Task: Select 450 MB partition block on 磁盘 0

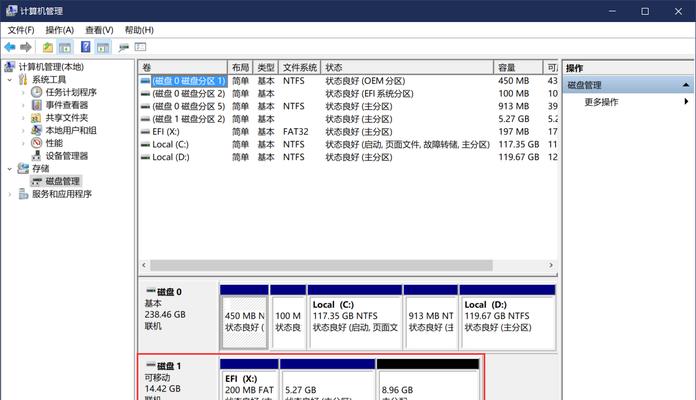Action: pyautogui.click(x=244, y=317)
